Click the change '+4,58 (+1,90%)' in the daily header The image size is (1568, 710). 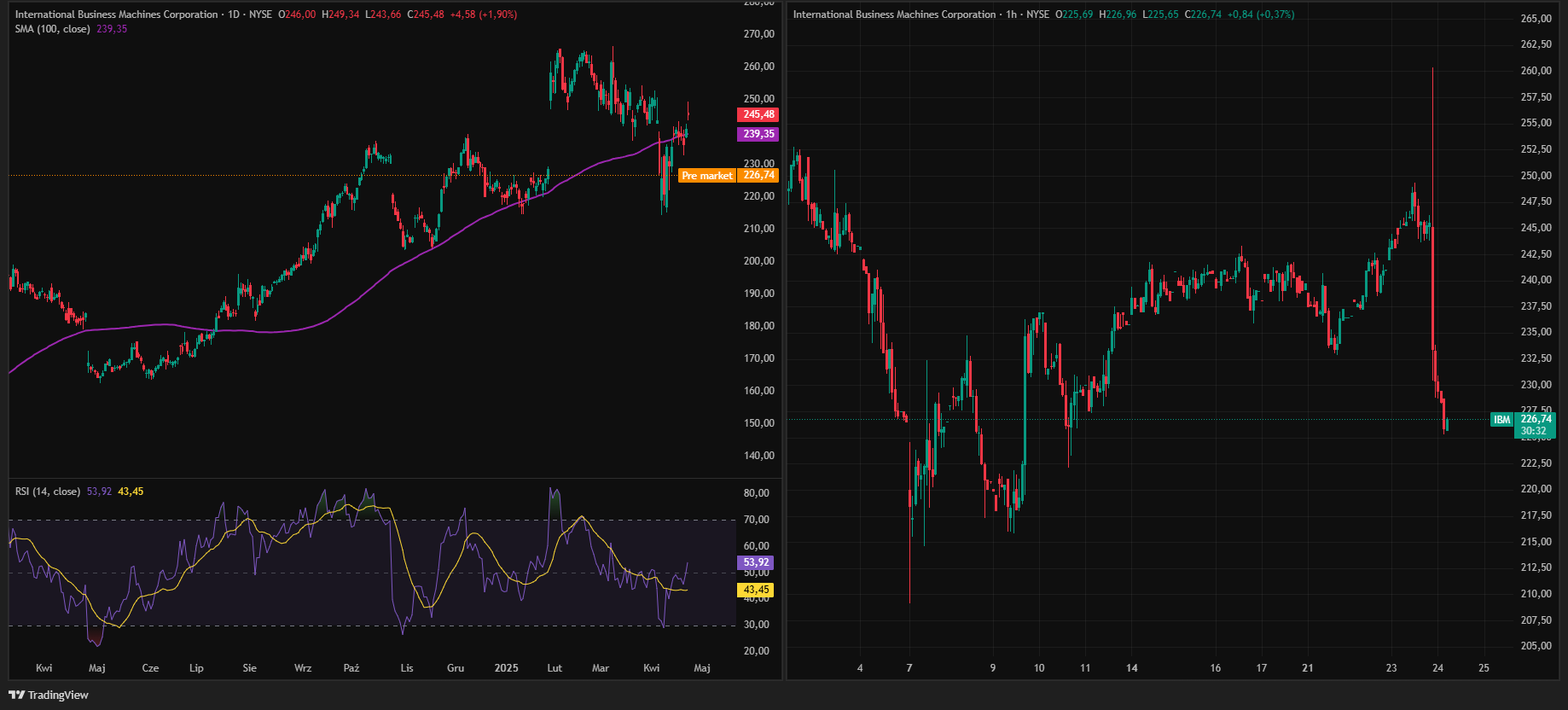coord(484,15)
